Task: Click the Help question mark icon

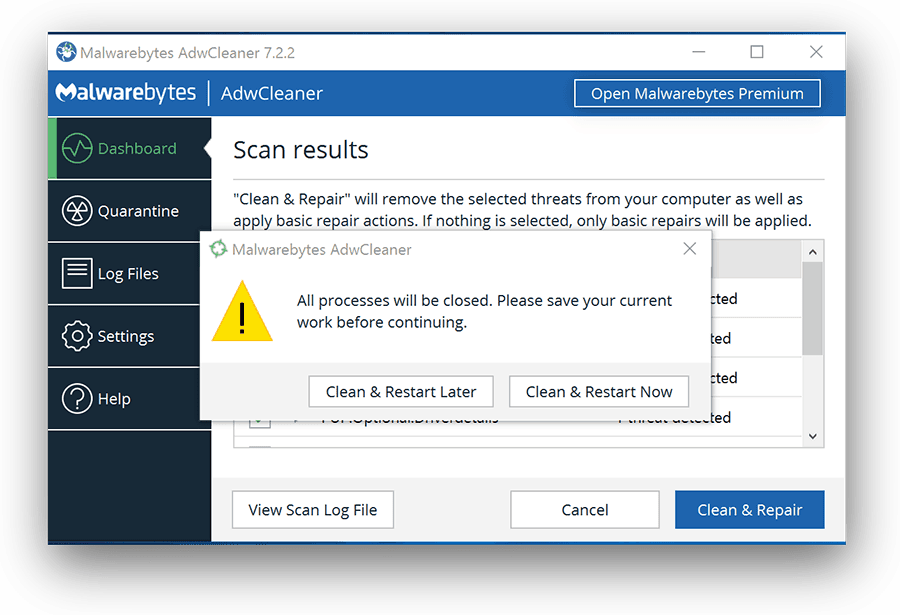Action: (77, 399)
